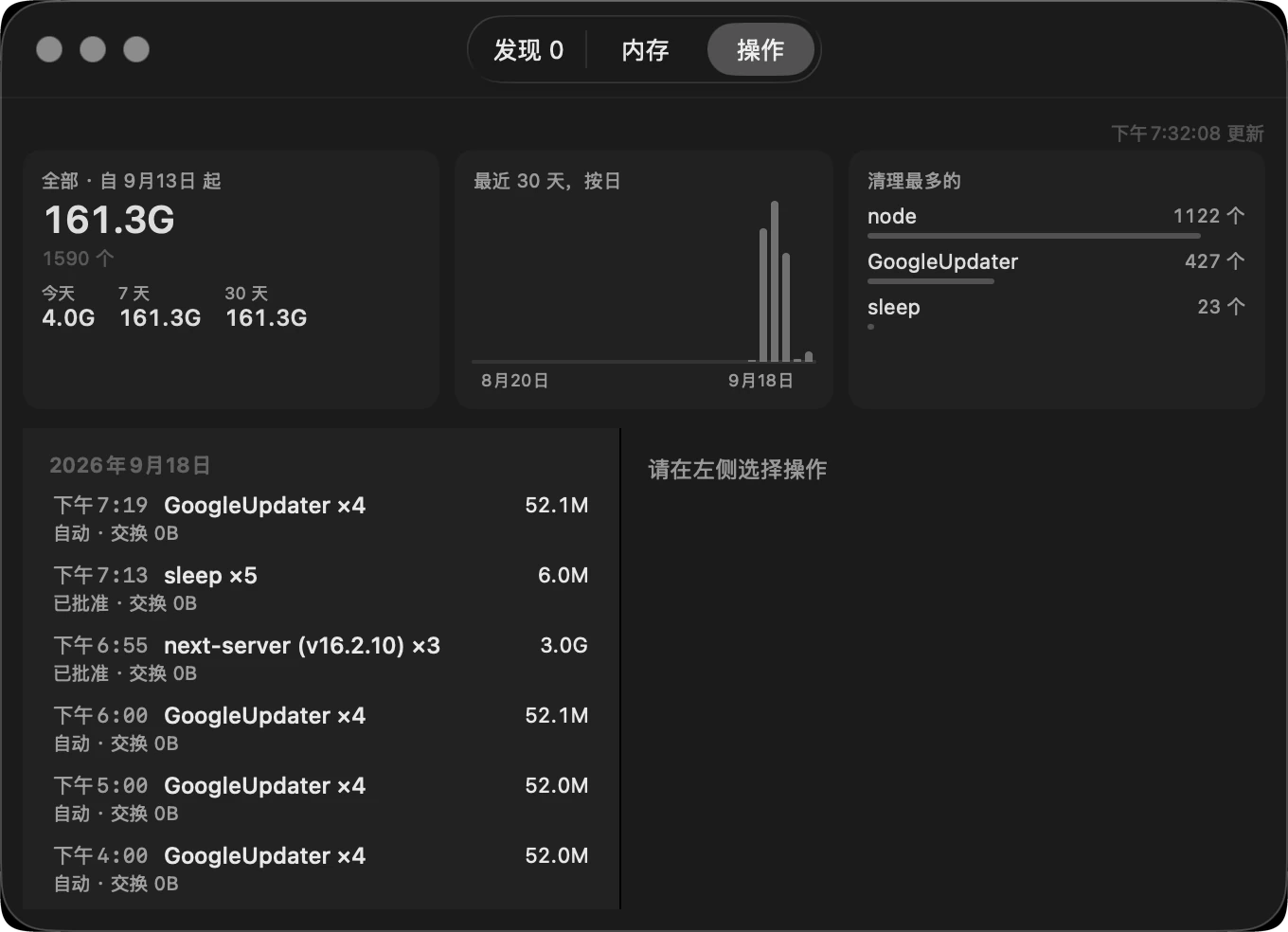Click the 8月20日 chart axis label

click(515, 381)
